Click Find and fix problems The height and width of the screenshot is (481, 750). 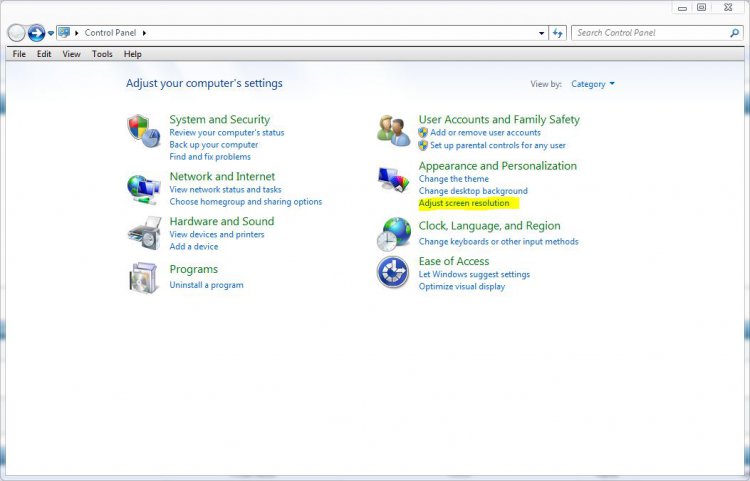210,156
